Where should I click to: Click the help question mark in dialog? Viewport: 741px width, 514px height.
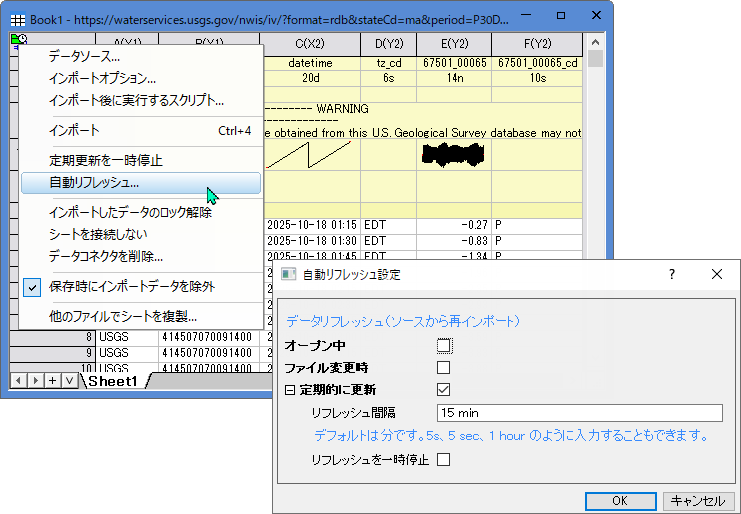point(671,274)
